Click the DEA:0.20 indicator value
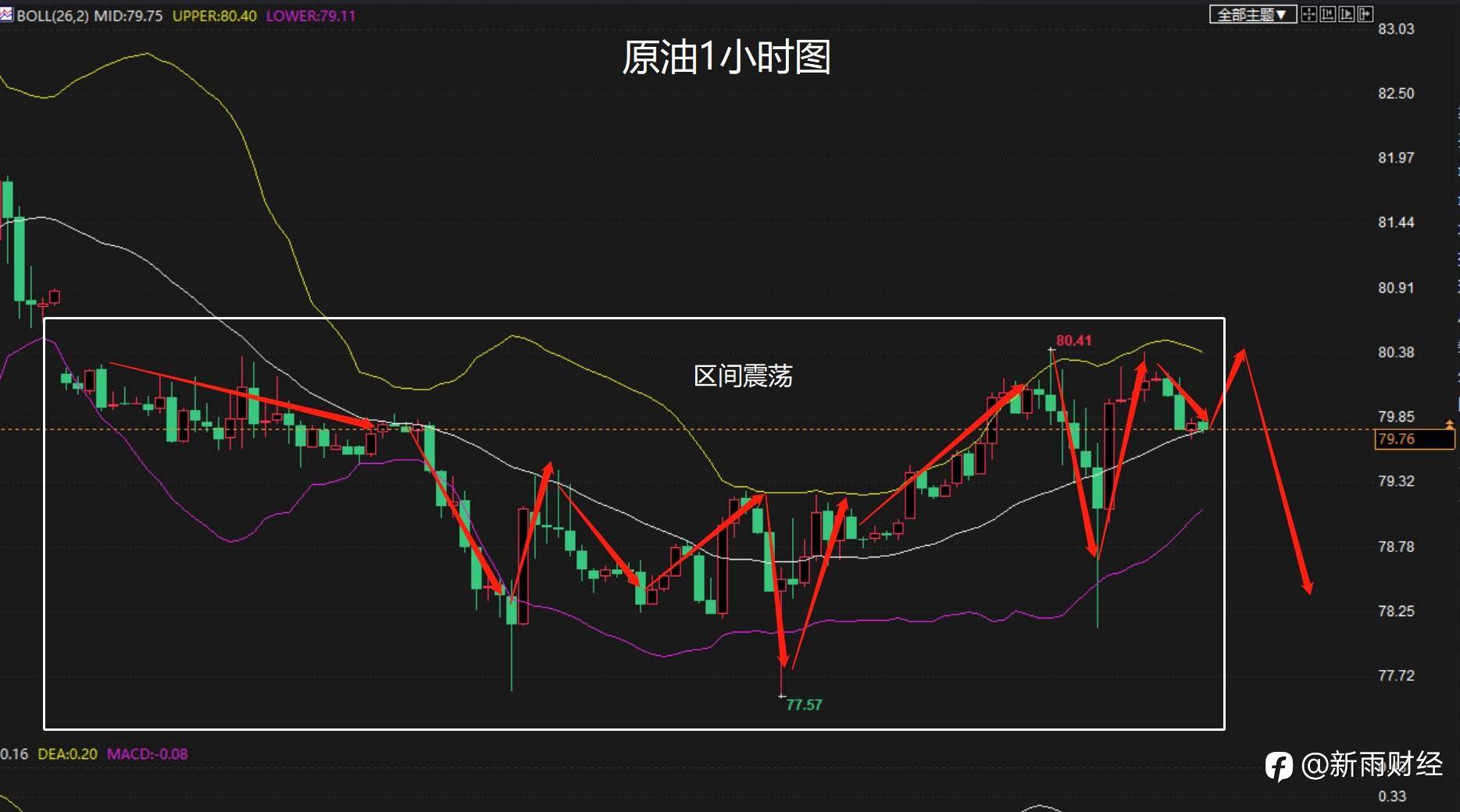Image resolution: width=1460 pixels, height=812 pixels. [68, 754]
